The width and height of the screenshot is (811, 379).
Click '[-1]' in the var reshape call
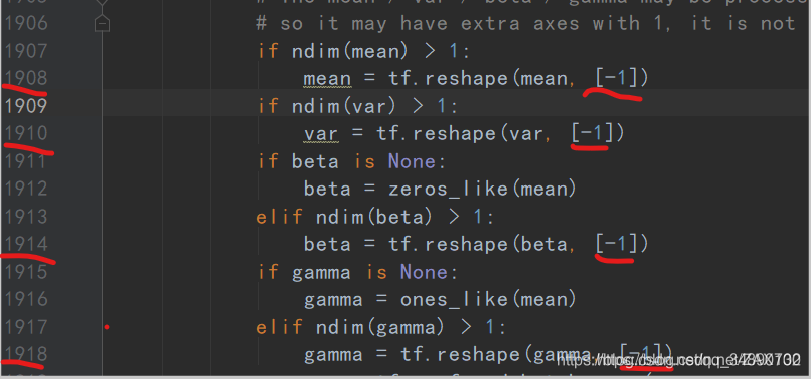click(x=593, y=134)
